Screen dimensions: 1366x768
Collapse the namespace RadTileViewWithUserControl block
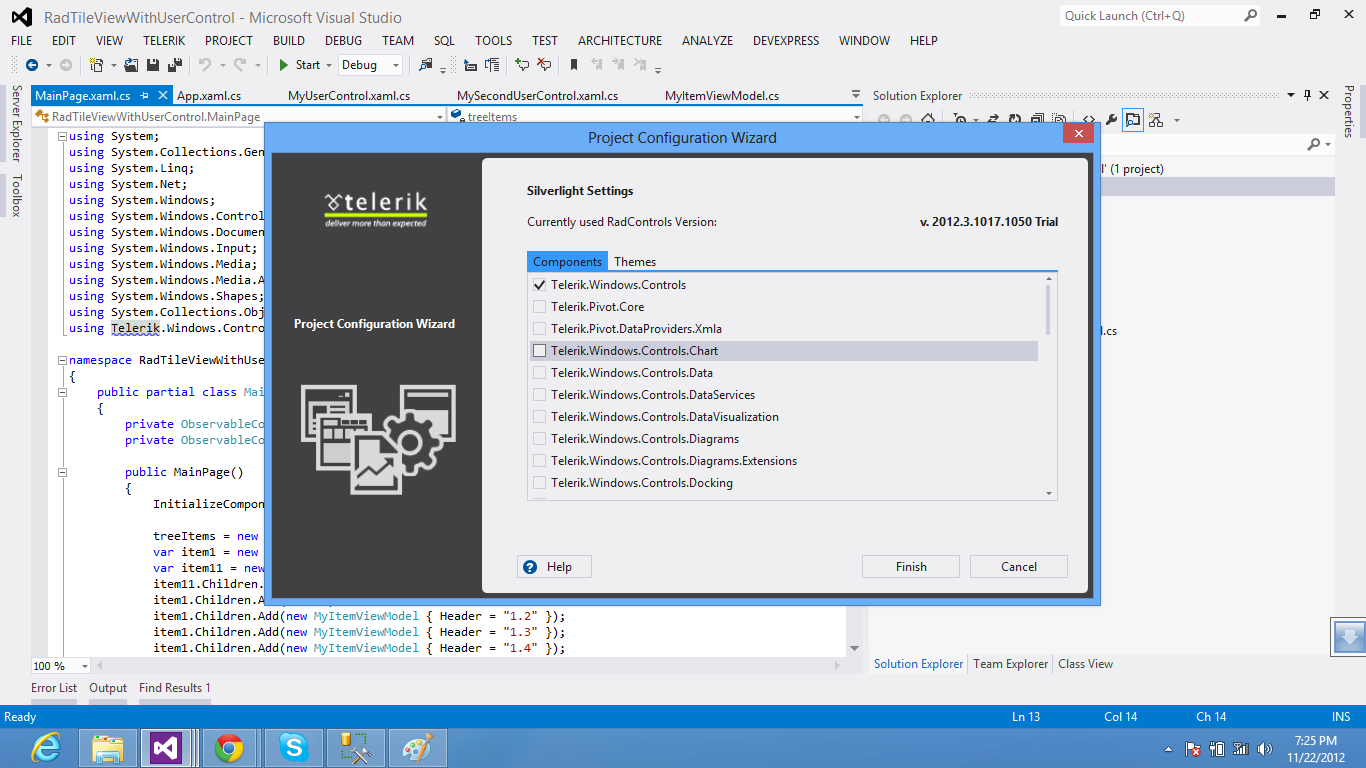(x=62, y=361)
